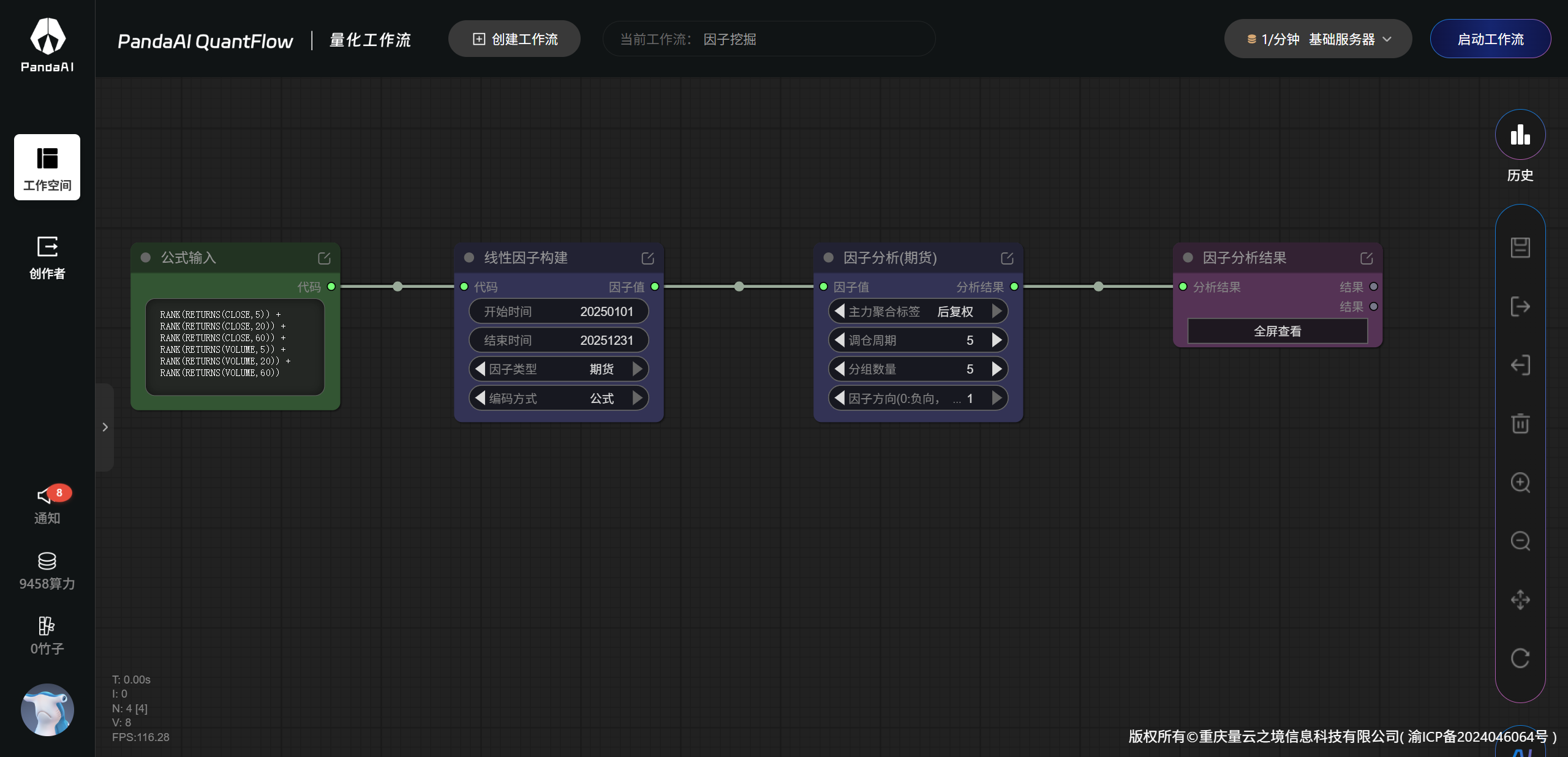Click connection midpoint between 线性因子构建 and 因子分析
Viewport: 1568px width, 757px height.
pyautogui.click(x=739, y=287)
